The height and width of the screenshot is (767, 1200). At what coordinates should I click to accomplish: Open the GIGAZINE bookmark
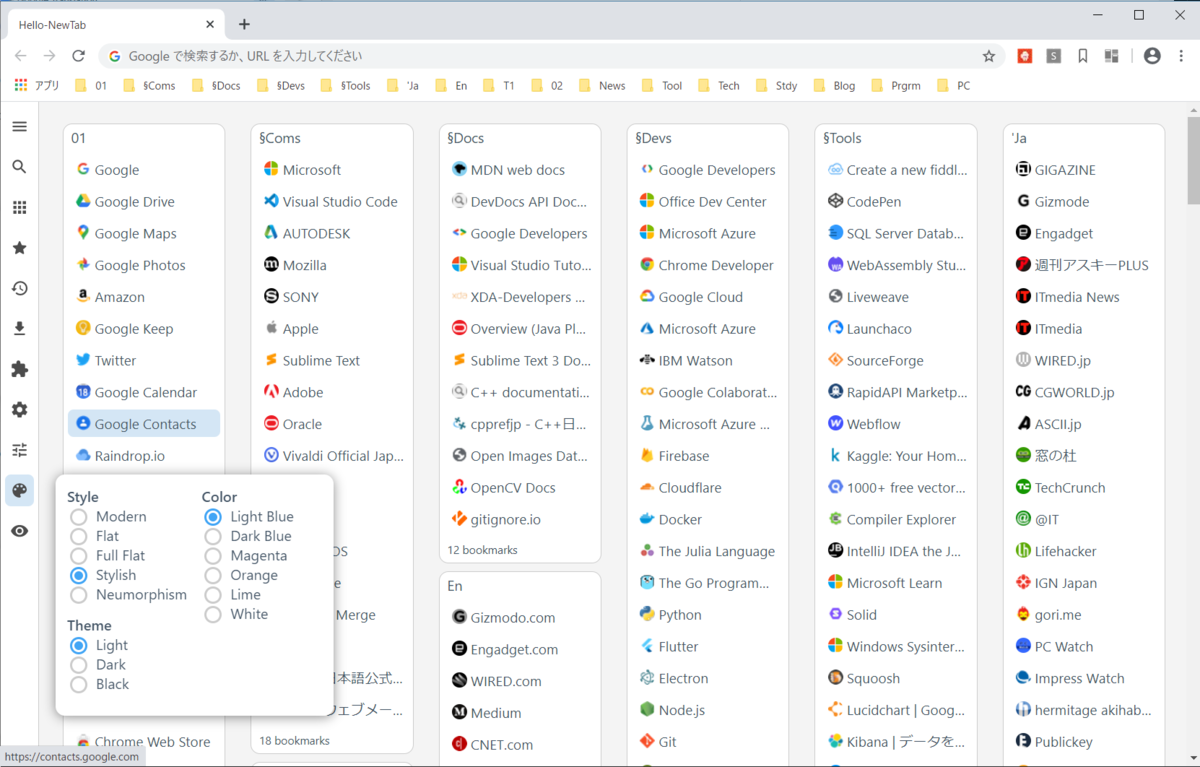tap(1084, 170)
